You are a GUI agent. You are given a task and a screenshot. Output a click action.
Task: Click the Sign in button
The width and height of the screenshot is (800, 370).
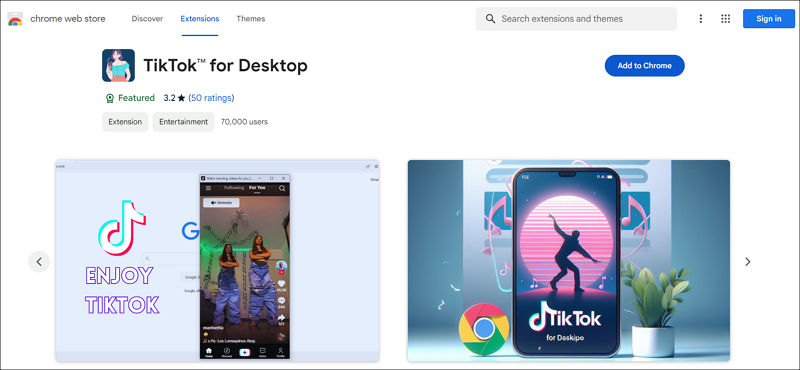click(768, 19)
